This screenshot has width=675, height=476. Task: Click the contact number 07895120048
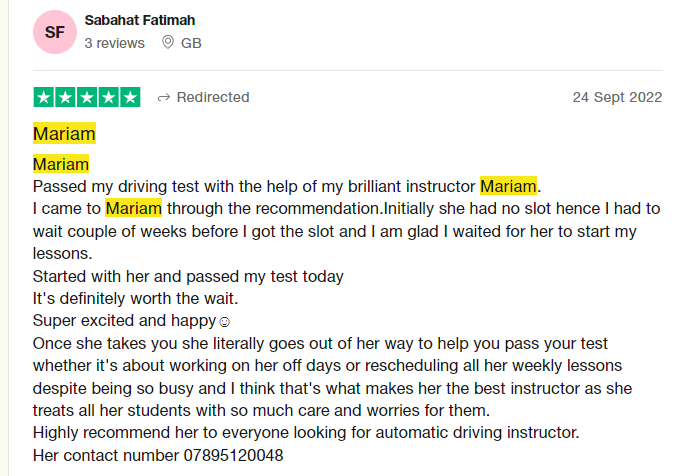(234, 455)
